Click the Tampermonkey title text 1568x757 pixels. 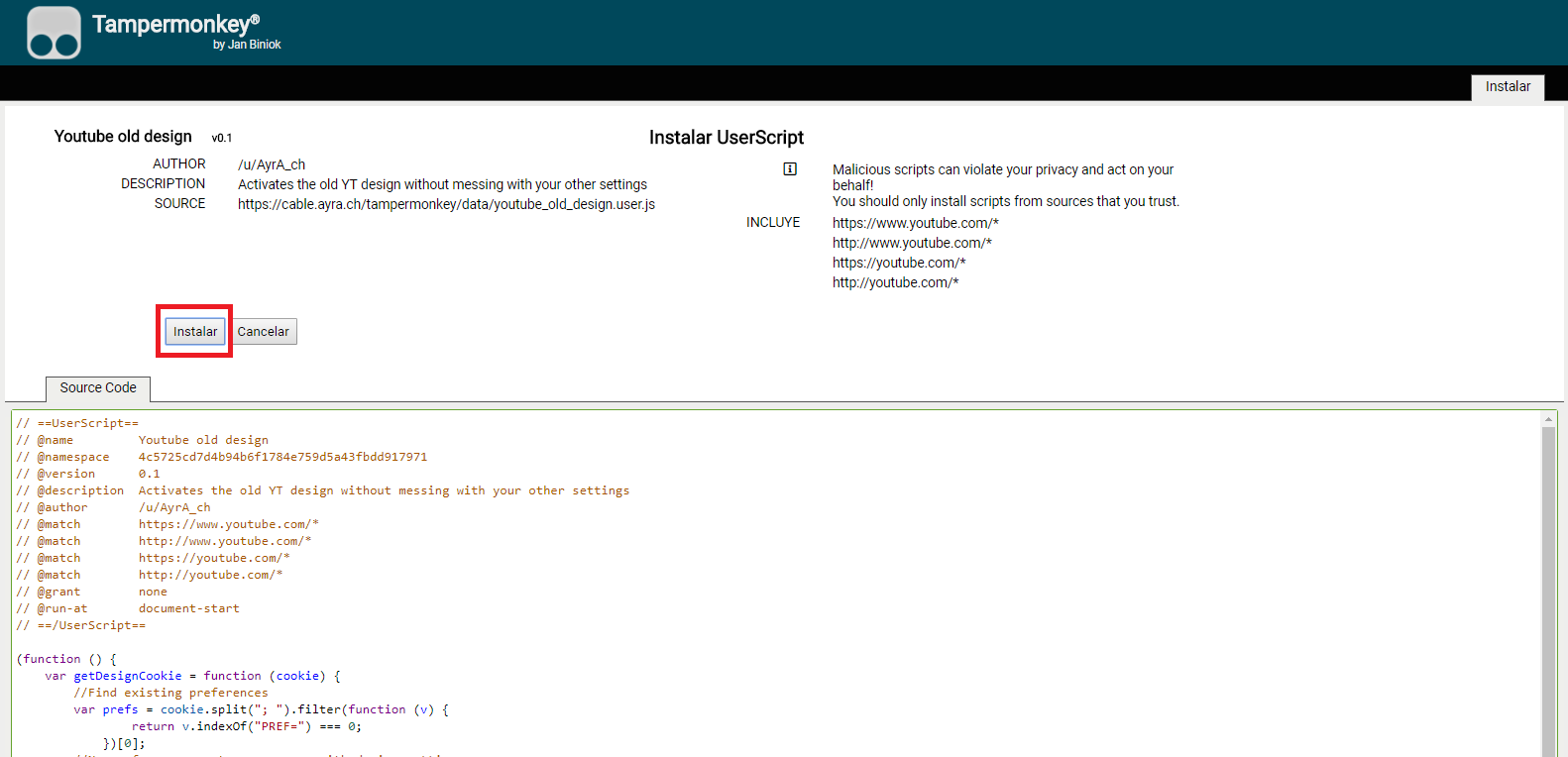(x=176, y=24)
